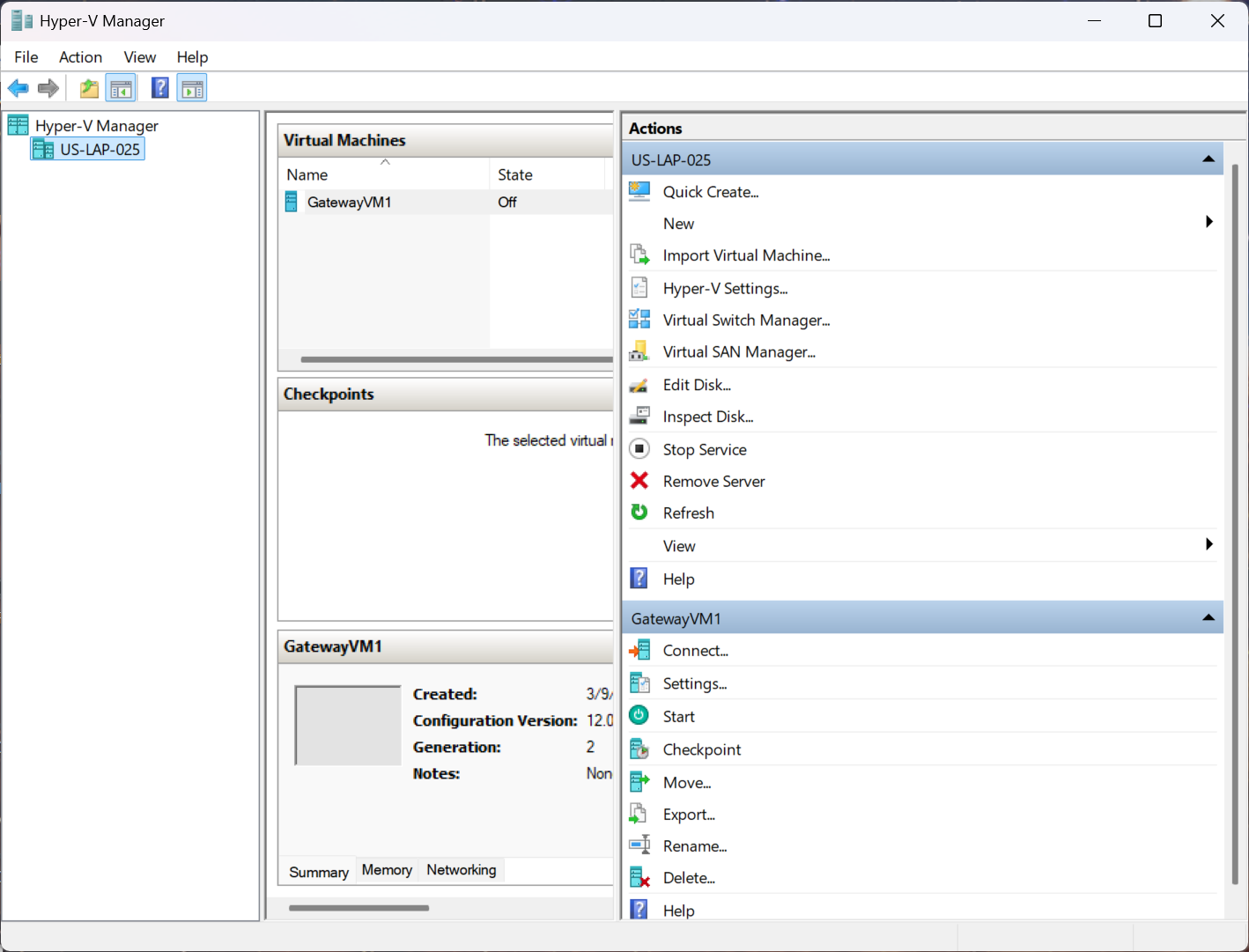Click the Virtual SAN Manager icon
Image resolution: width=1249 pixels, height=952 pixels.
coord(639,351)
